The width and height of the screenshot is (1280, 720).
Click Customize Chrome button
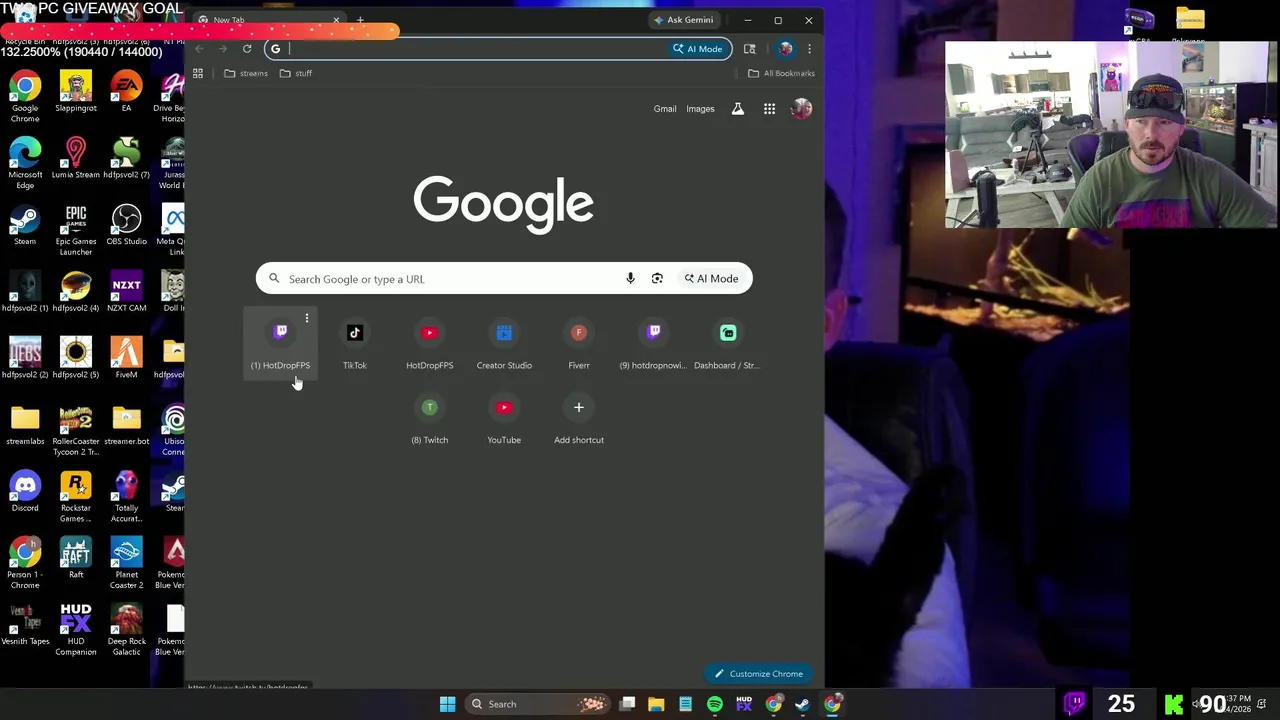pos(759,674)
